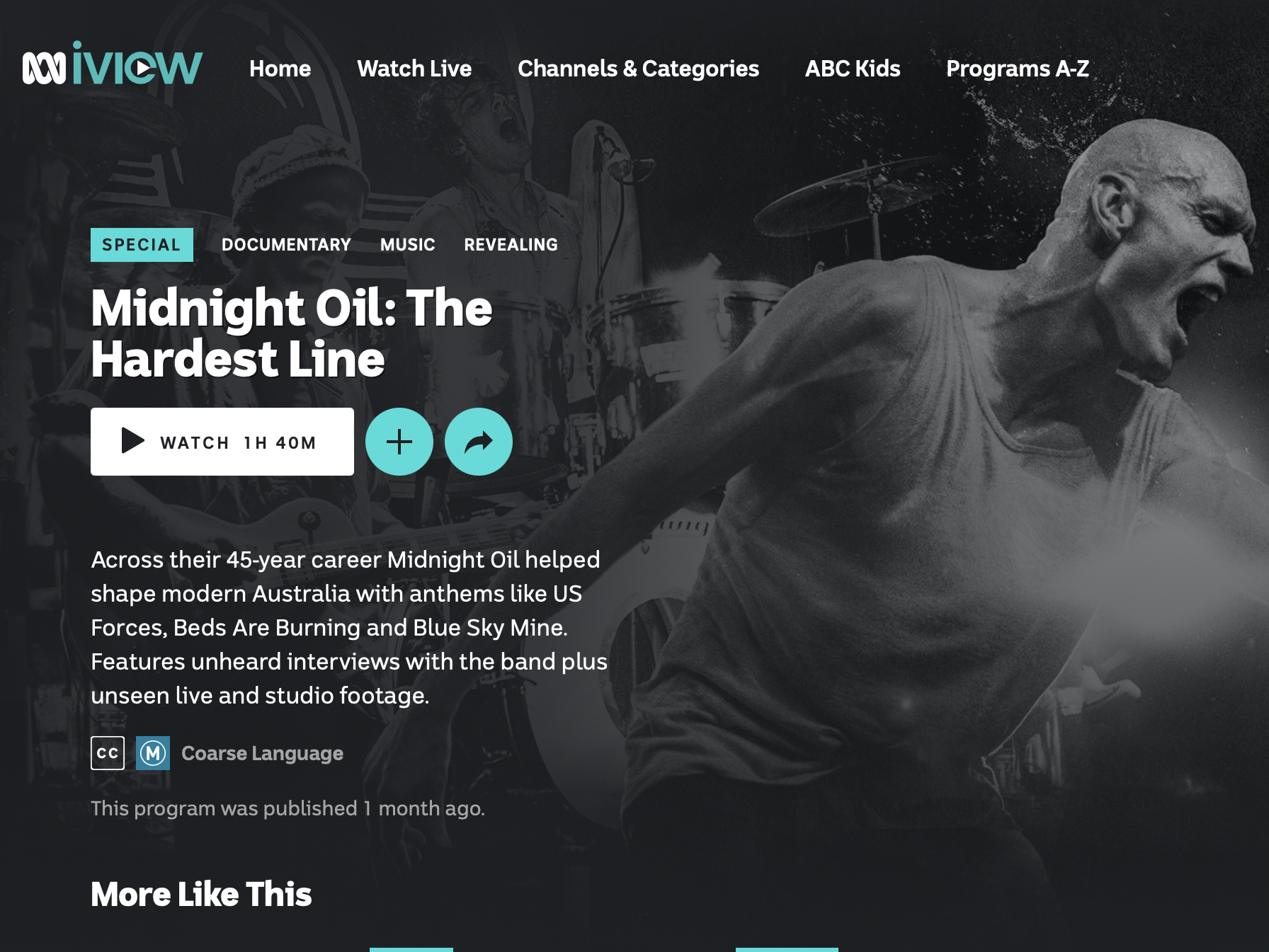Open Programs A-Z listing
This screenshot has height=952, width=1269.
[x=1018, y=69]
